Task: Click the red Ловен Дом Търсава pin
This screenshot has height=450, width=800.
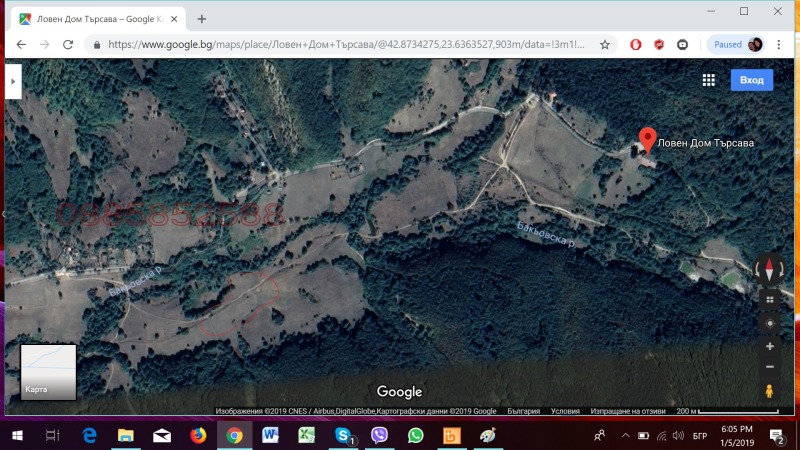Action: (647, 139)
